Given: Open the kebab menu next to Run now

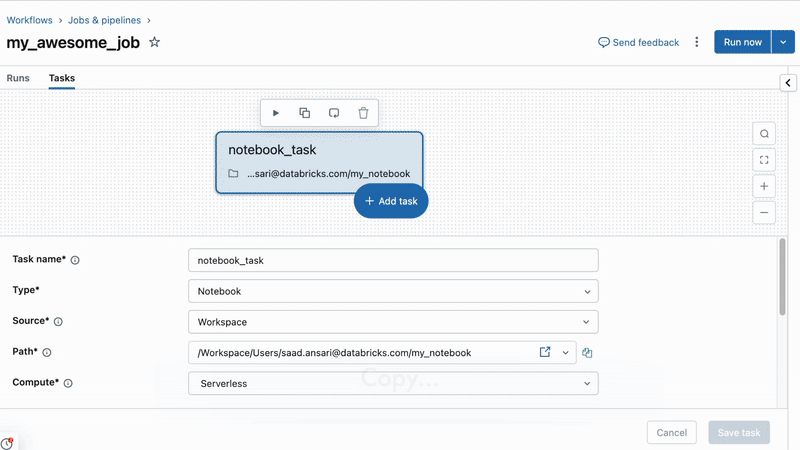Looking at the screenshot, I should point(697,42).
